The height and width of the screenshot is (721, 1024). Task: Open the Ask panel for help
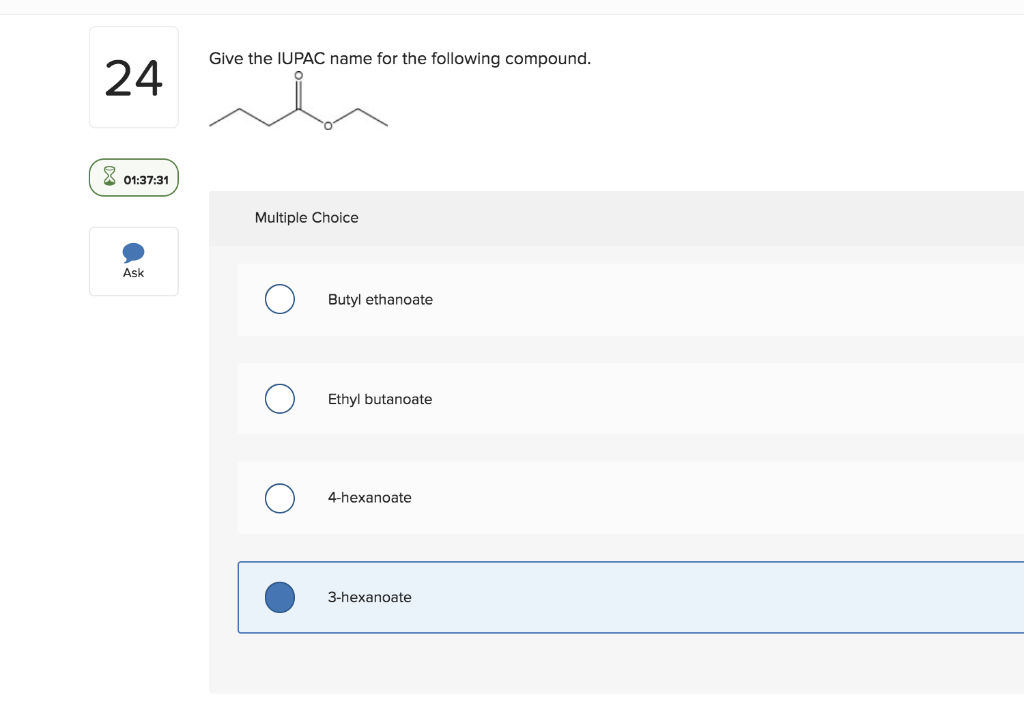click(x=133, y=261)
